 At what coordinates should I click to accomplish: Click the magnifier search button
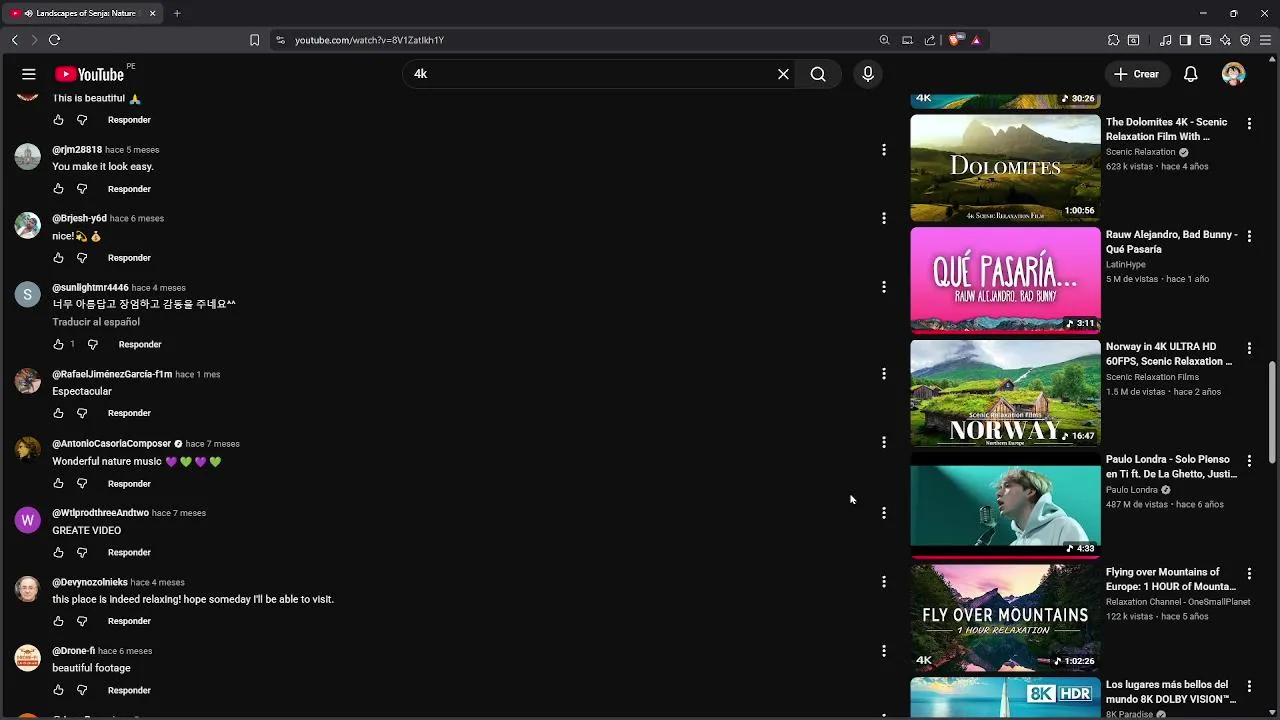coord(818,74)
